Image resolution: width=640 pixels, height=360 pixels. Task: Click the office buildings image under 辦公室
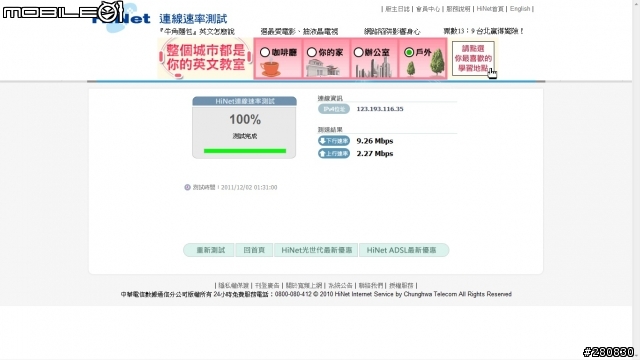(373, 68)
